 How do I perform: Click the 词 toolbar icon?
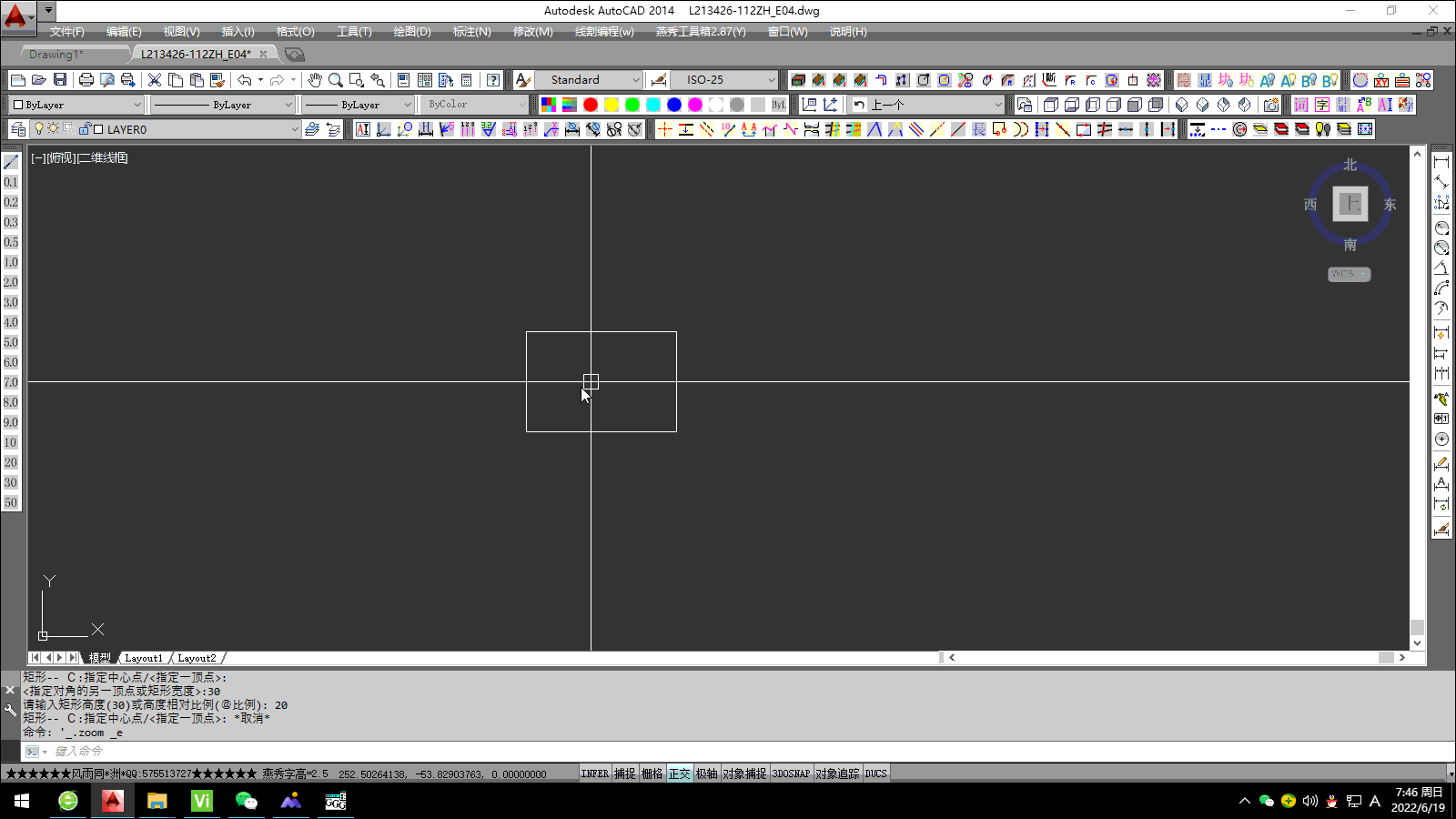1301,105
